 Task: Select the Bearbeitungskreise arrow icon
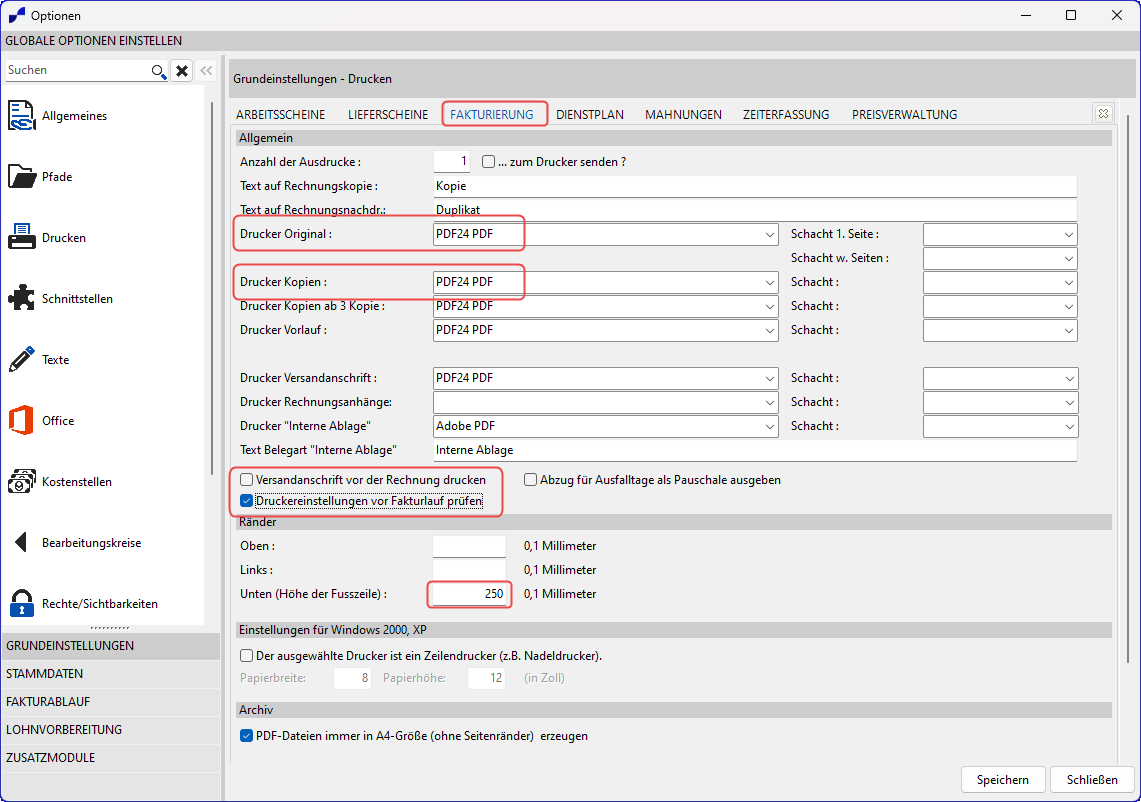21,542
